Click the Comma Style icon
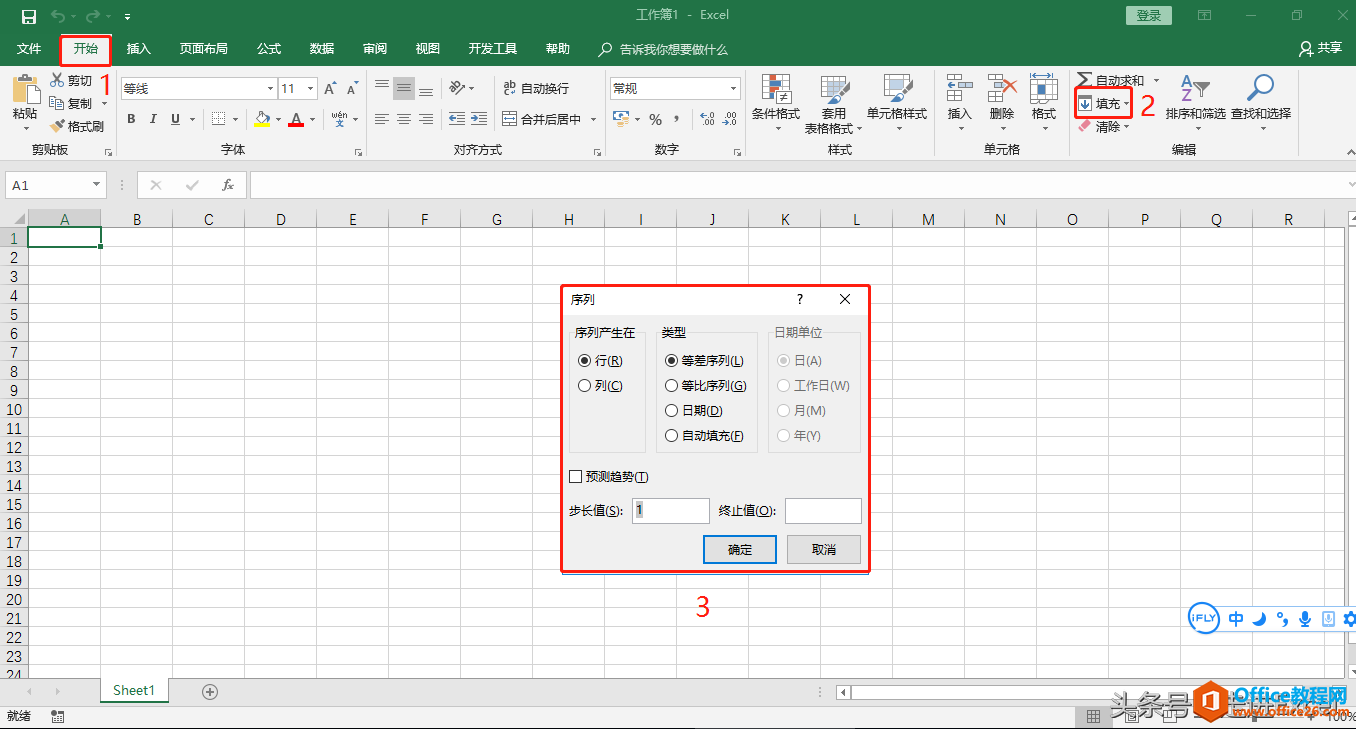Image resolution: width=1356 pixels, height=729 pixels. tap(677, 119)
